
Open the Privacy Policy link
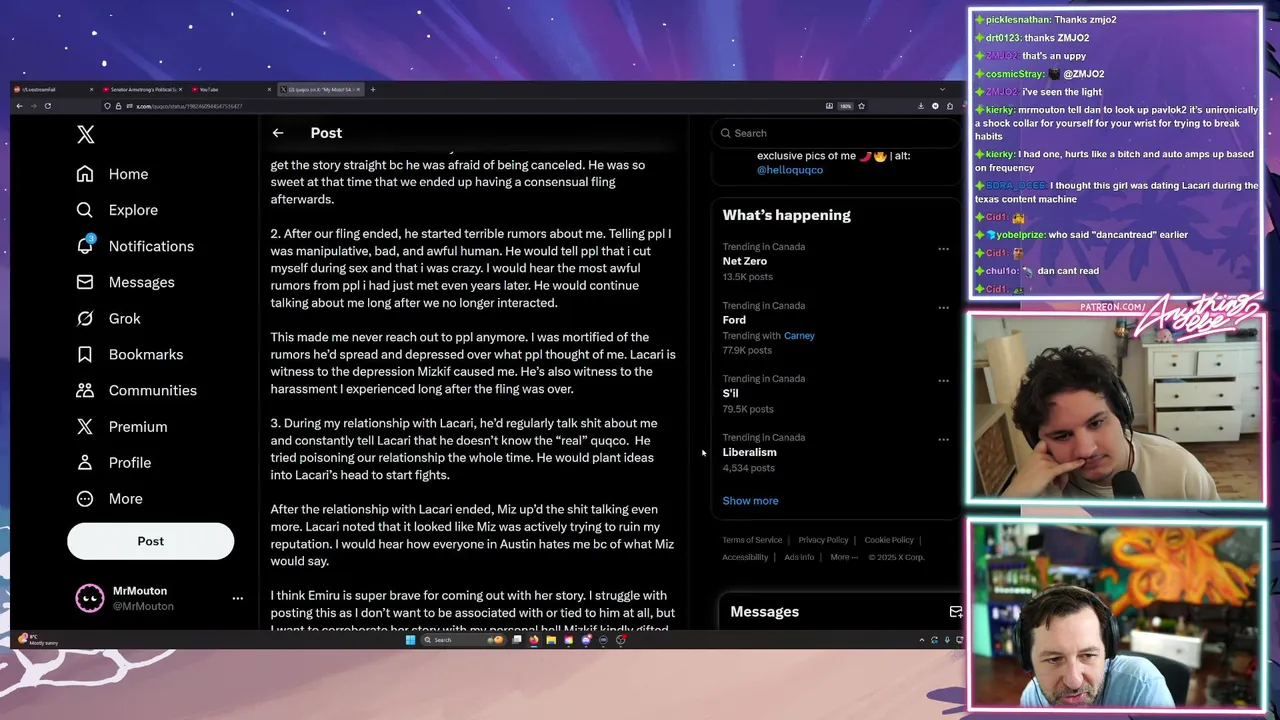pyautogui.click(x=823, y=540)
